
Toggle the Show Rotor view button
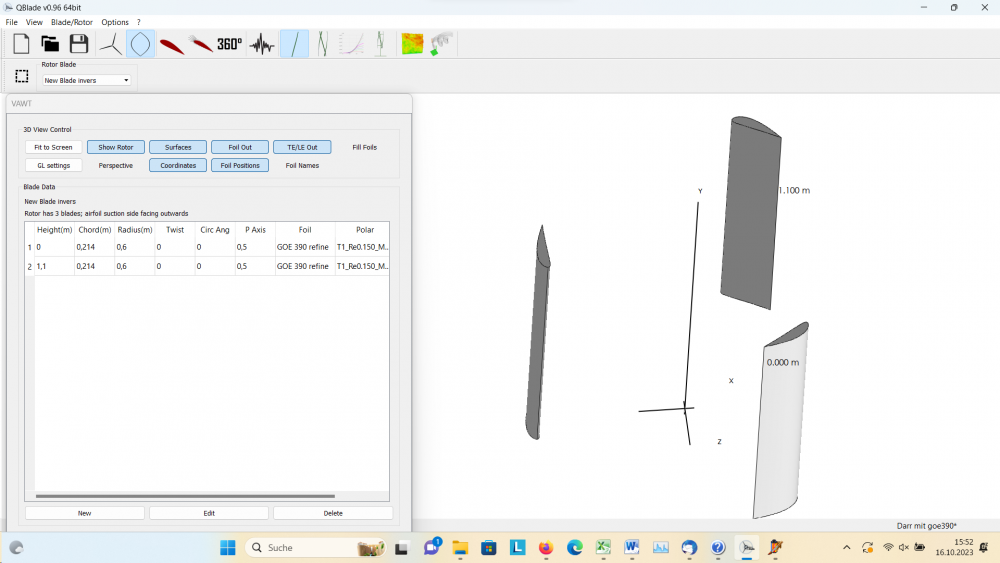(115, 147)
